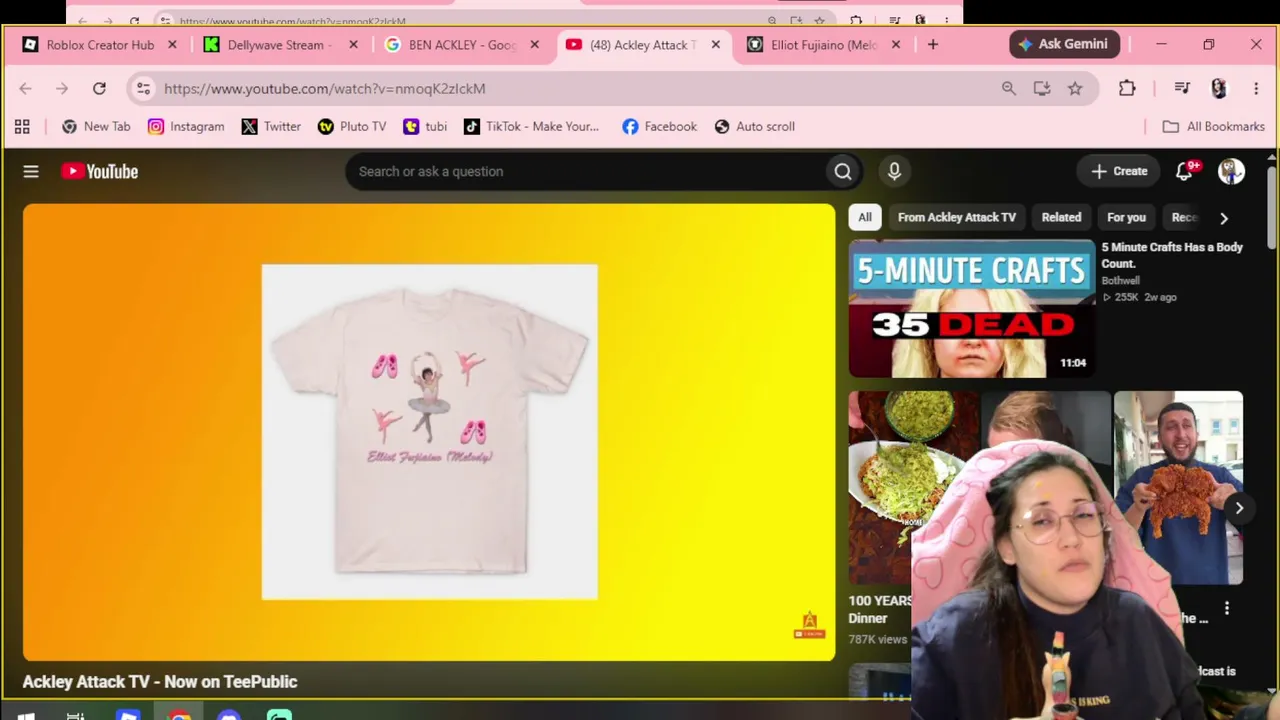Viewport: 1280px width, 720px height.
Task: Reload the page in Chrome
Action: tap(99, 89)
